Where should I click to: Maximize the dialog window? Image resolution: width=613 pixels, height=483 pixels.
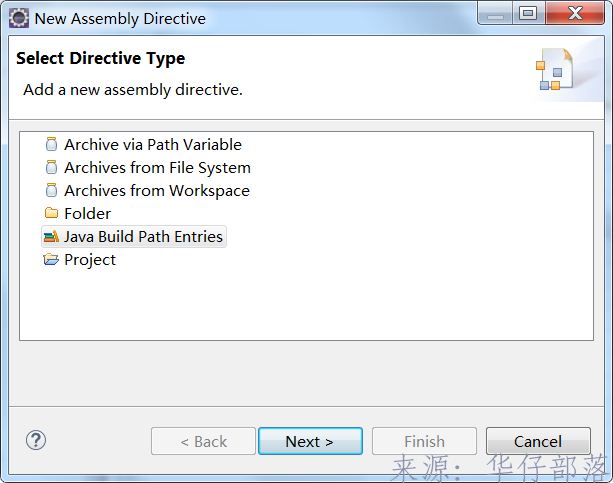click(527, 14)
